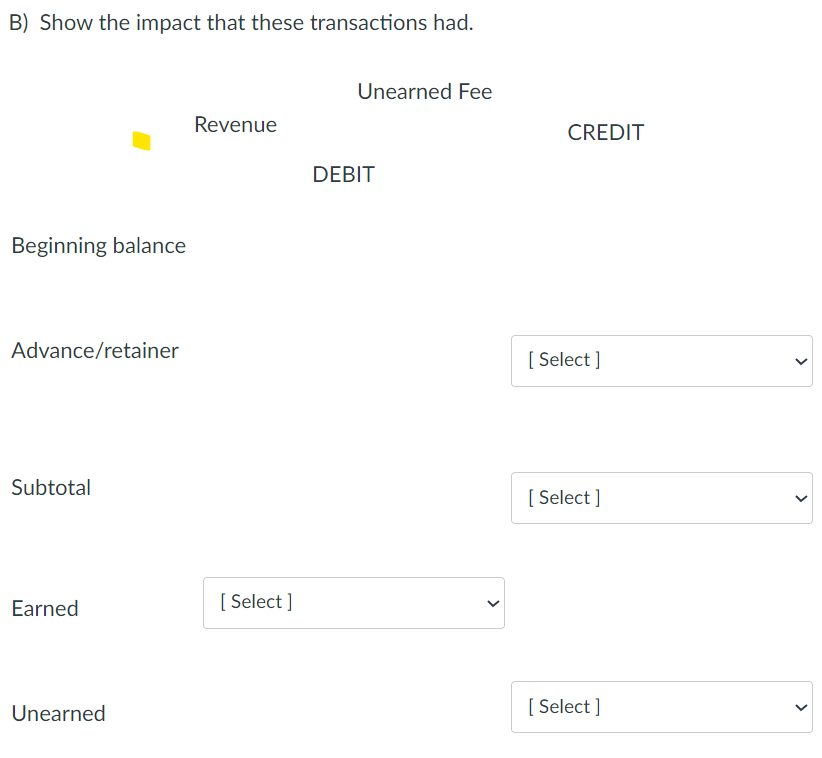
Task: Open the Subtotal CREDIT dropdown
Action: [661, 498]
